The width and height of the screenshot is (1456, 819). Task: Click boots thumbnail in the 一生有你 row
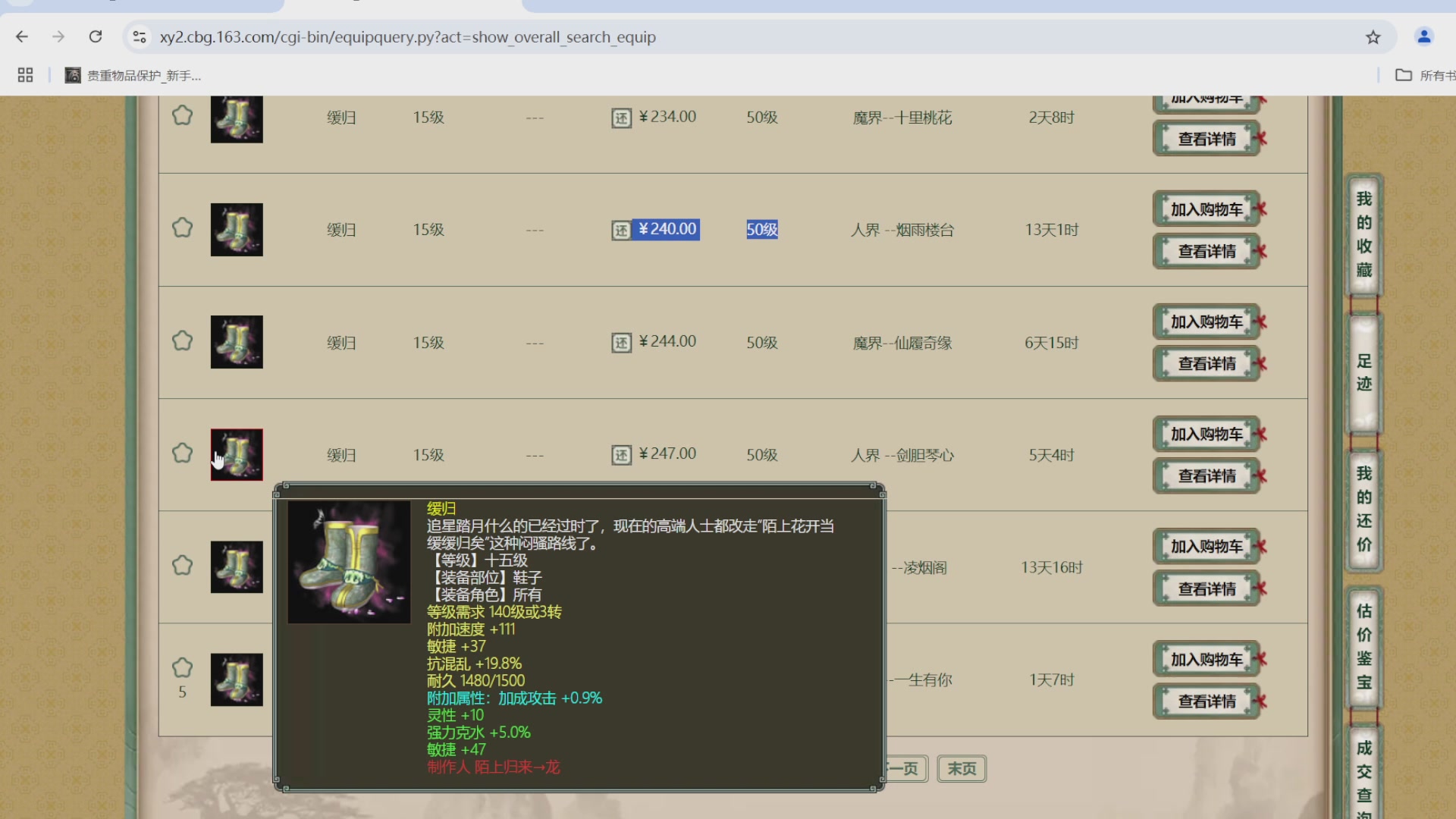point(237,679)
